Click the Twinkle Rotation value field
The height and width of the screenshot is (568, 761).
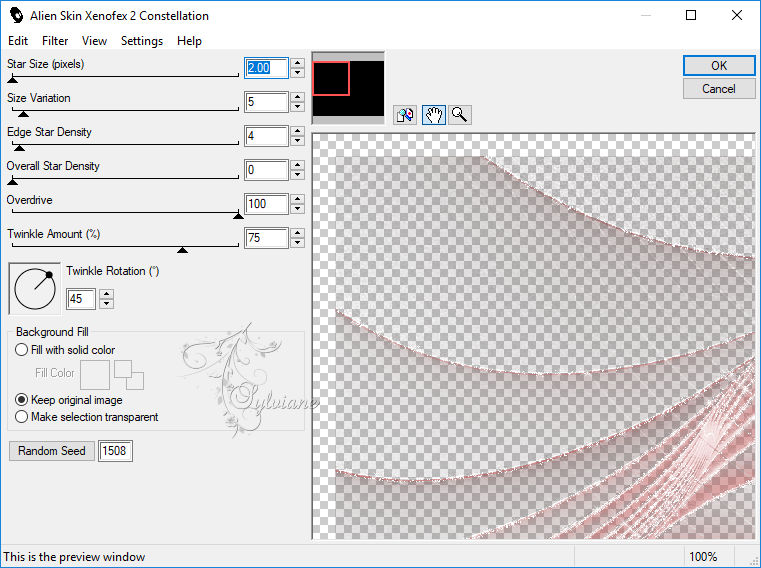pos(81,299)
